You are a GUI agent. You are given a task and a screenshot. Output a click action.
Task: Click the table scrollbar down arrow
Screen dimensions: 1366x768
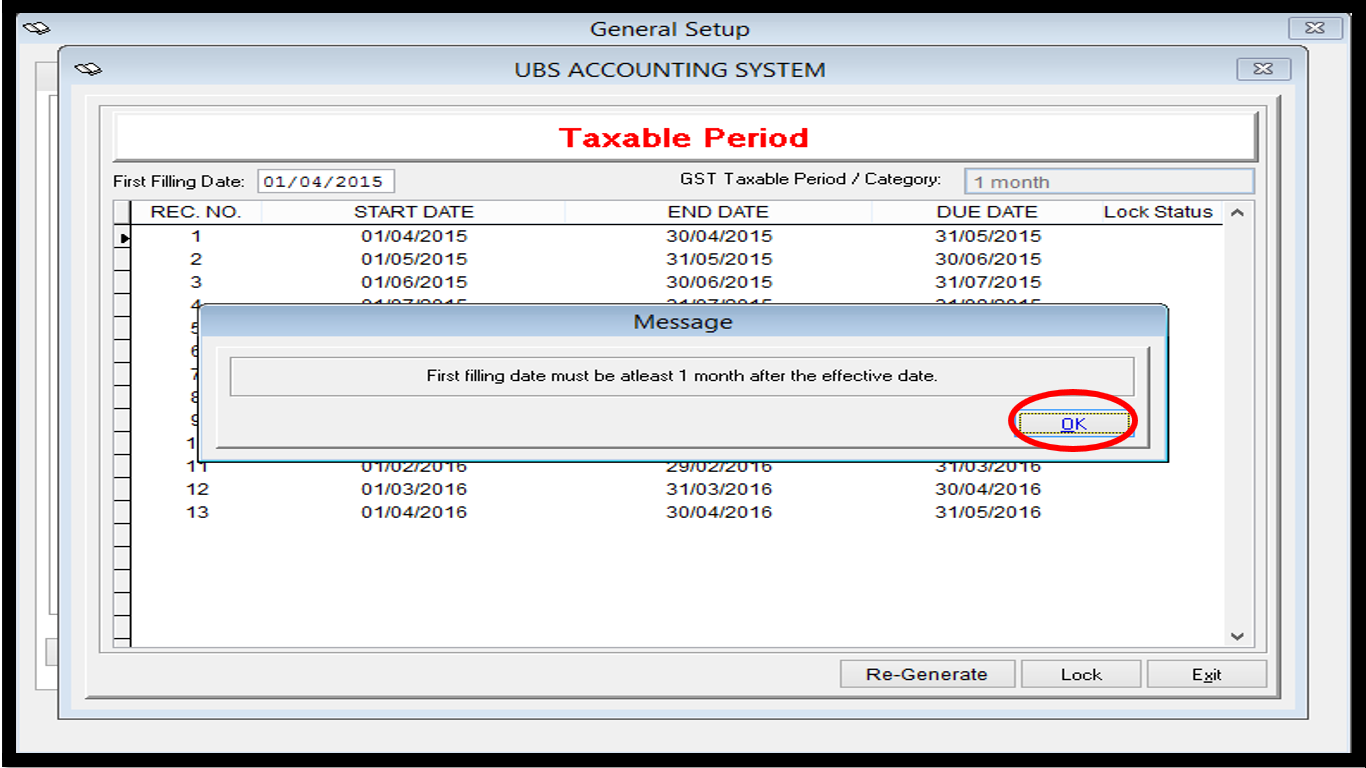click(1237, 636)
